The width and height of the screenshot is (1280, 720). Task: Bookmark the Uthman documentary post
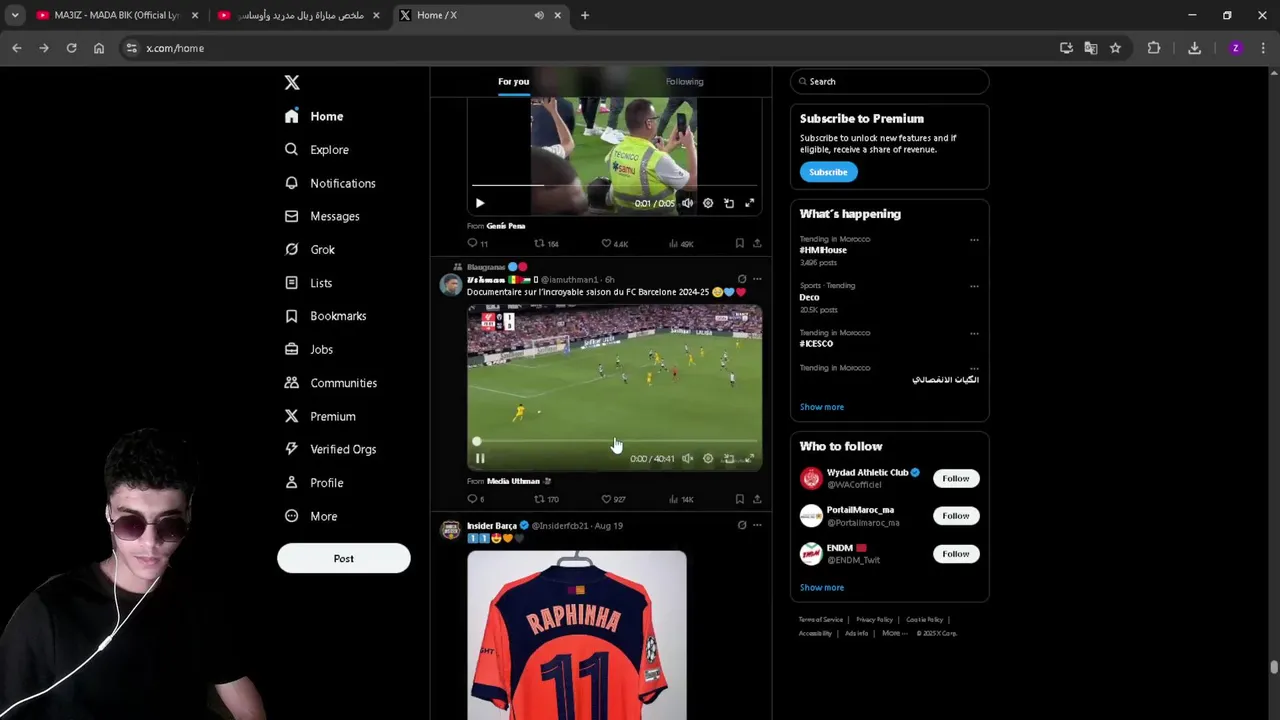(x=739, y=499)
